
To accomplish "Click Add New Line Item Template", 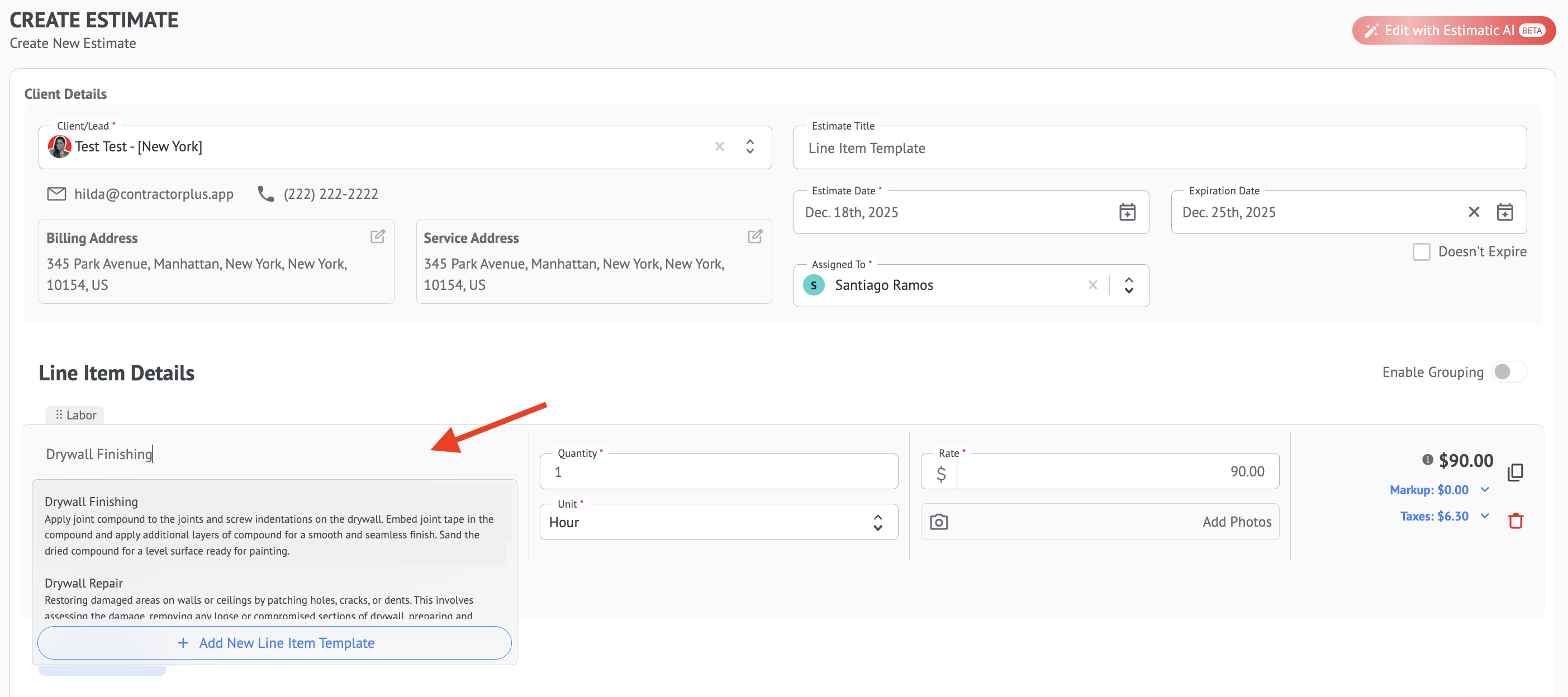I will [x=274, y=643].
